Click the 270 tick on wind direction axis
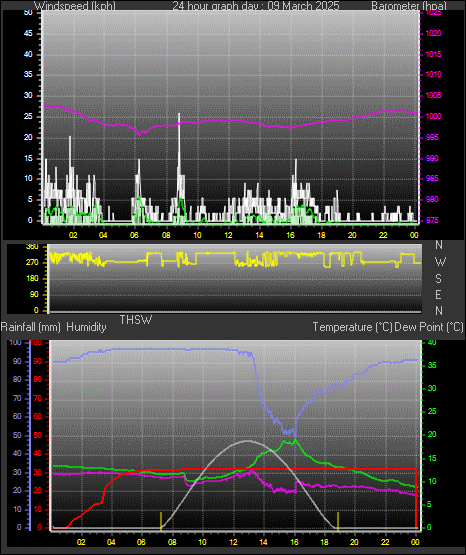Screen dimensions: 466x555 33,262
